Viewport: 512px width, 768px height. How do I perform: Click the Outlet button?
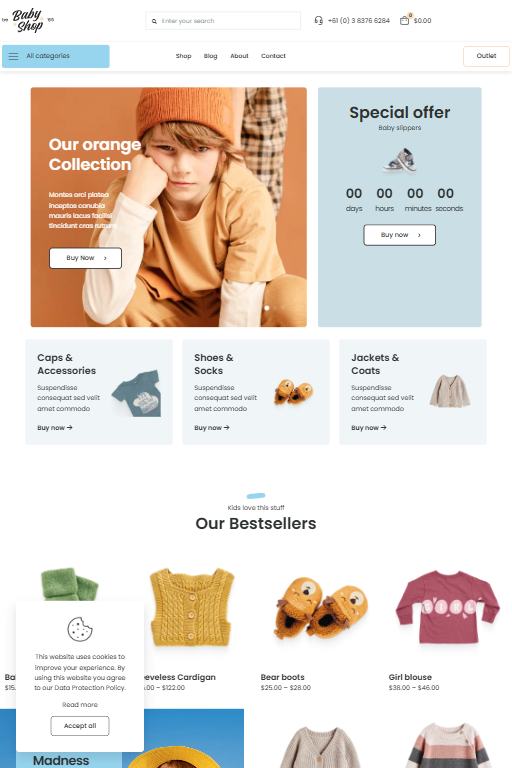[486, 56]
